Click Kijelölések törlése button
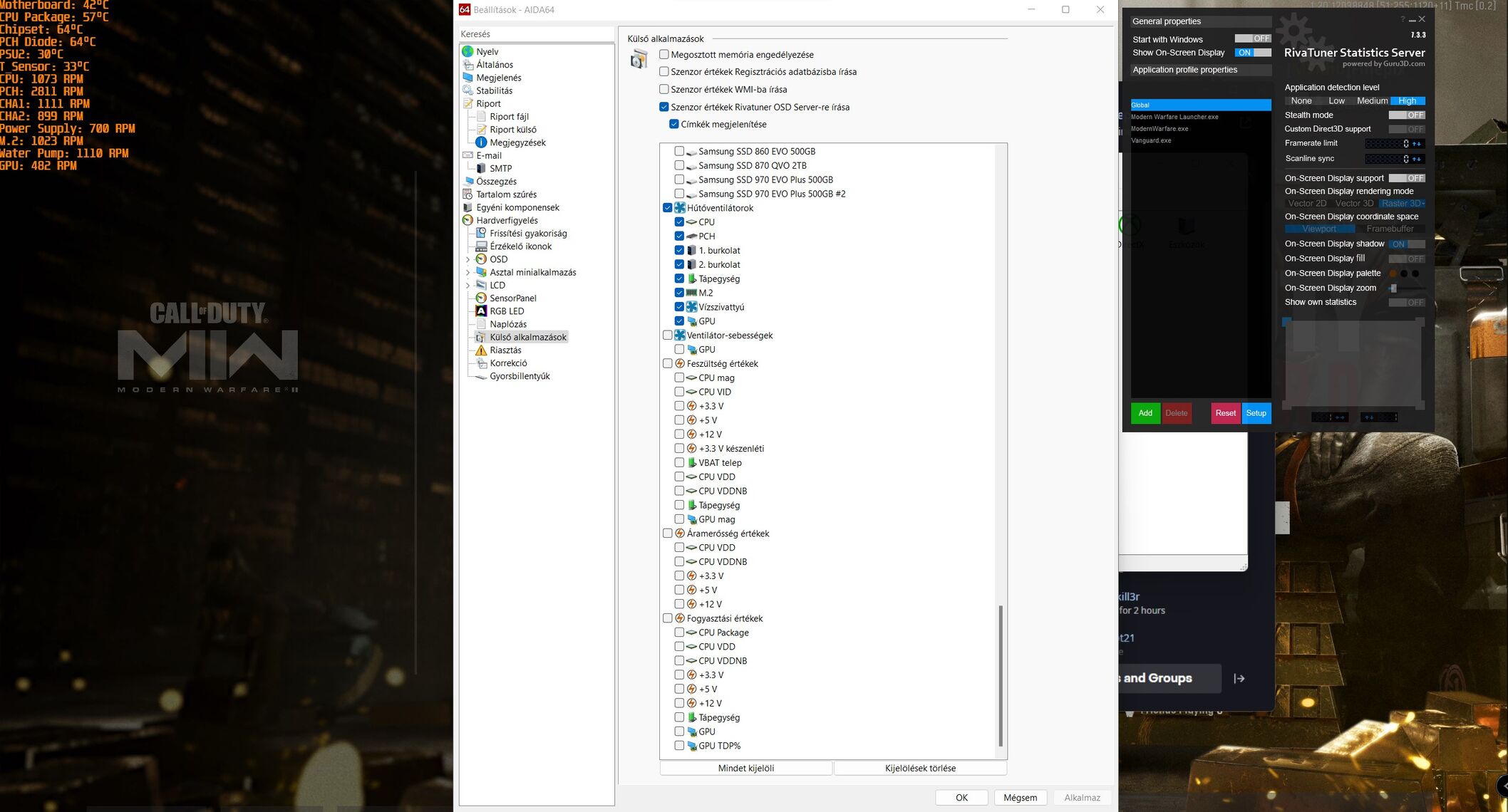This screenshot has height=812, width=1508. (x=920, y=768)
